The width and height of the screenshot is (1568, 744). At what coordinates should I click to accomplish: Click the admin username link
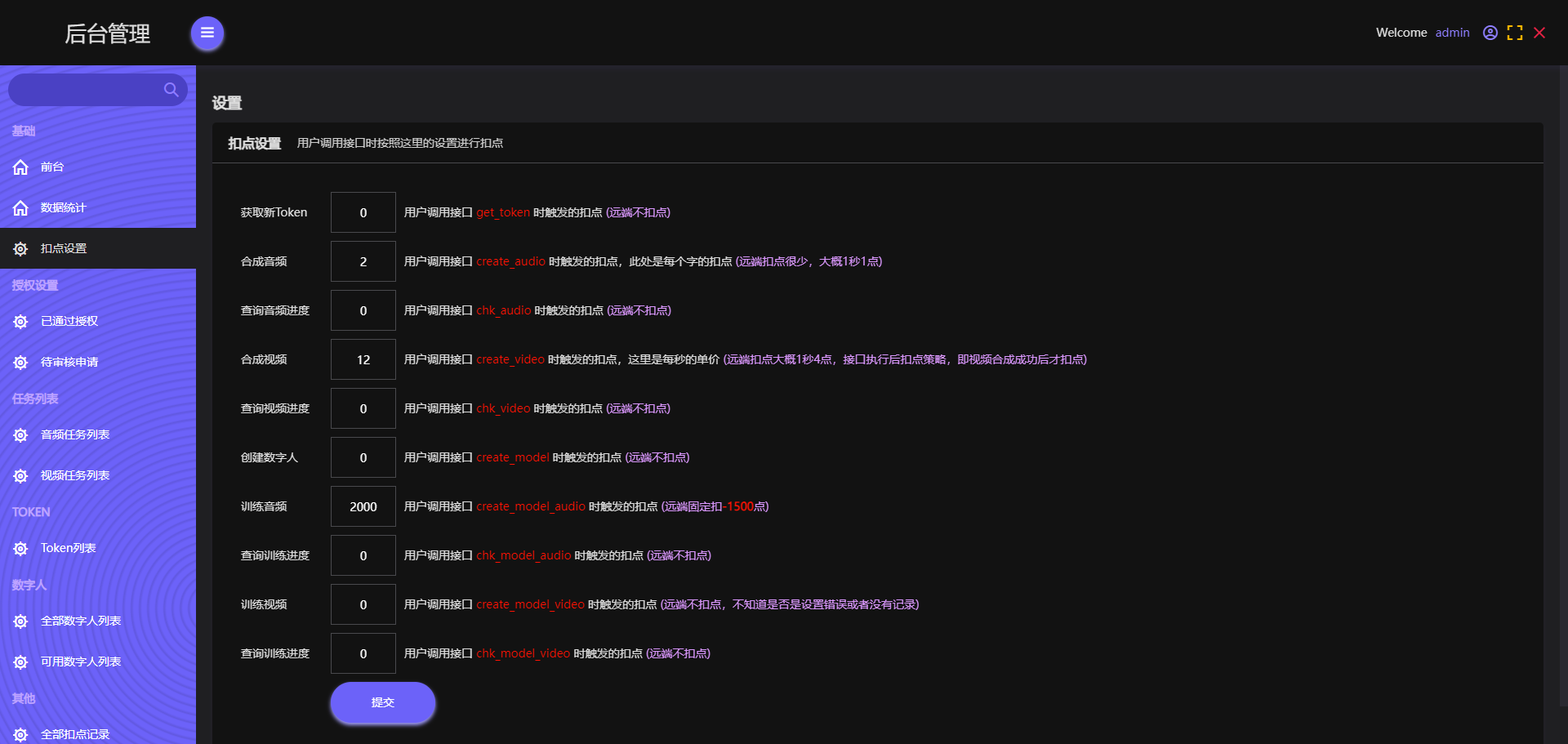point(1452,33)
